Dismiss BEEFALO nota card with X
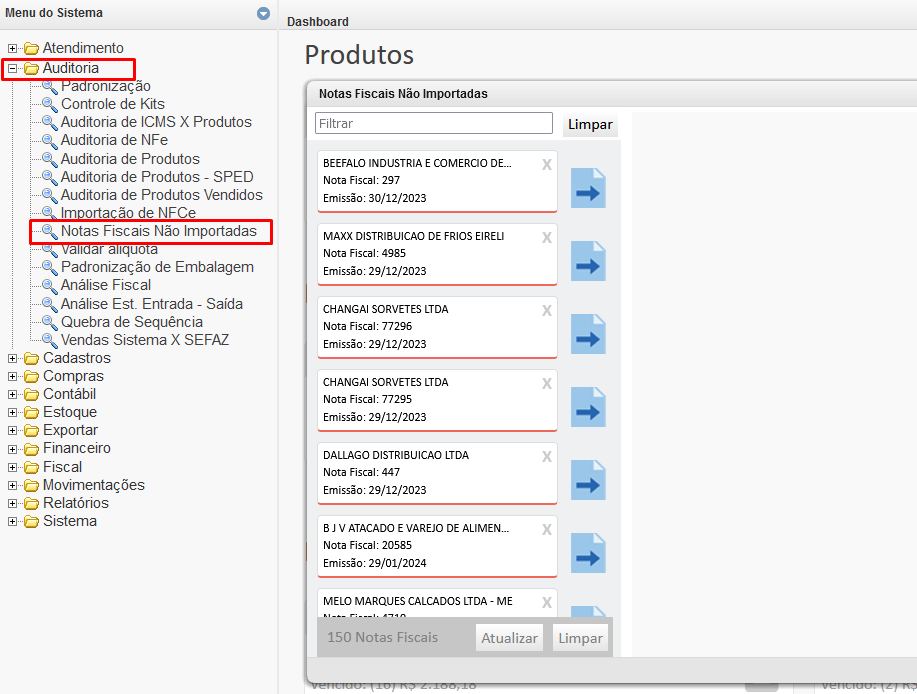The image size is (917, 694). click(546, 165)
